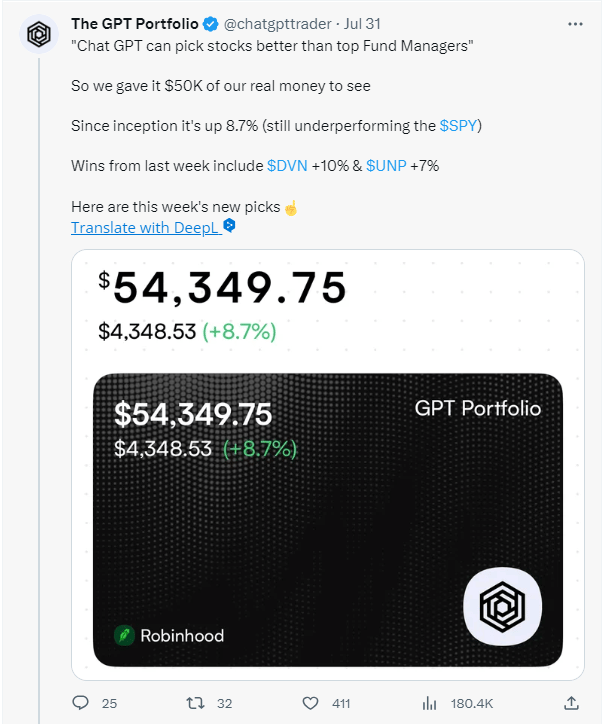
Task: Open the $SPY cashtag link
Action: 460,125
